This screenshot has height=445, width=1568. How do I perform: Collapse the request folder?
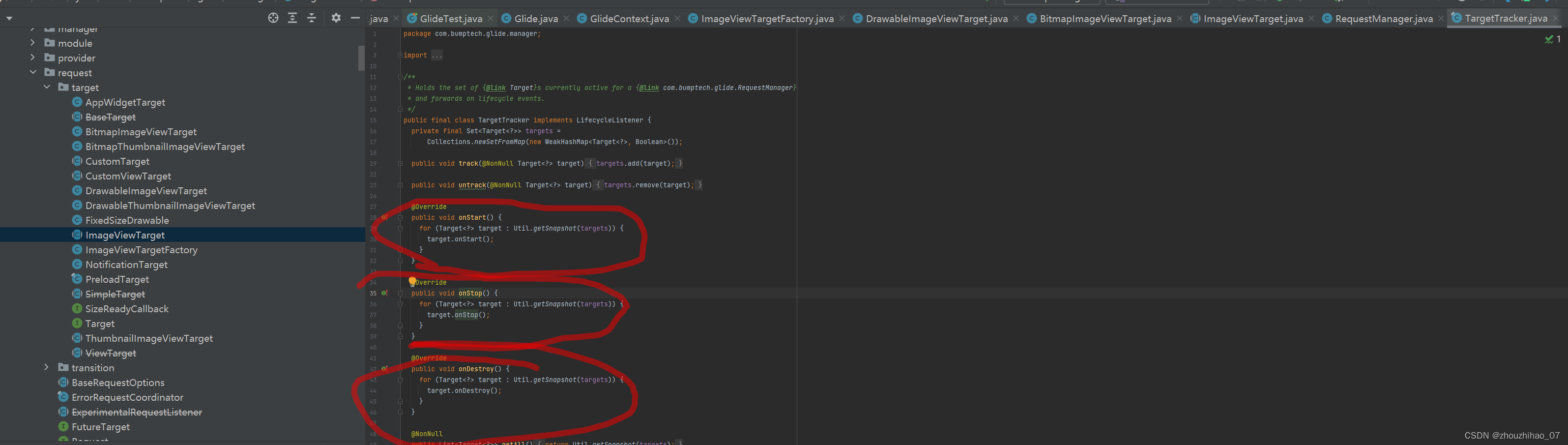(33, 72)
